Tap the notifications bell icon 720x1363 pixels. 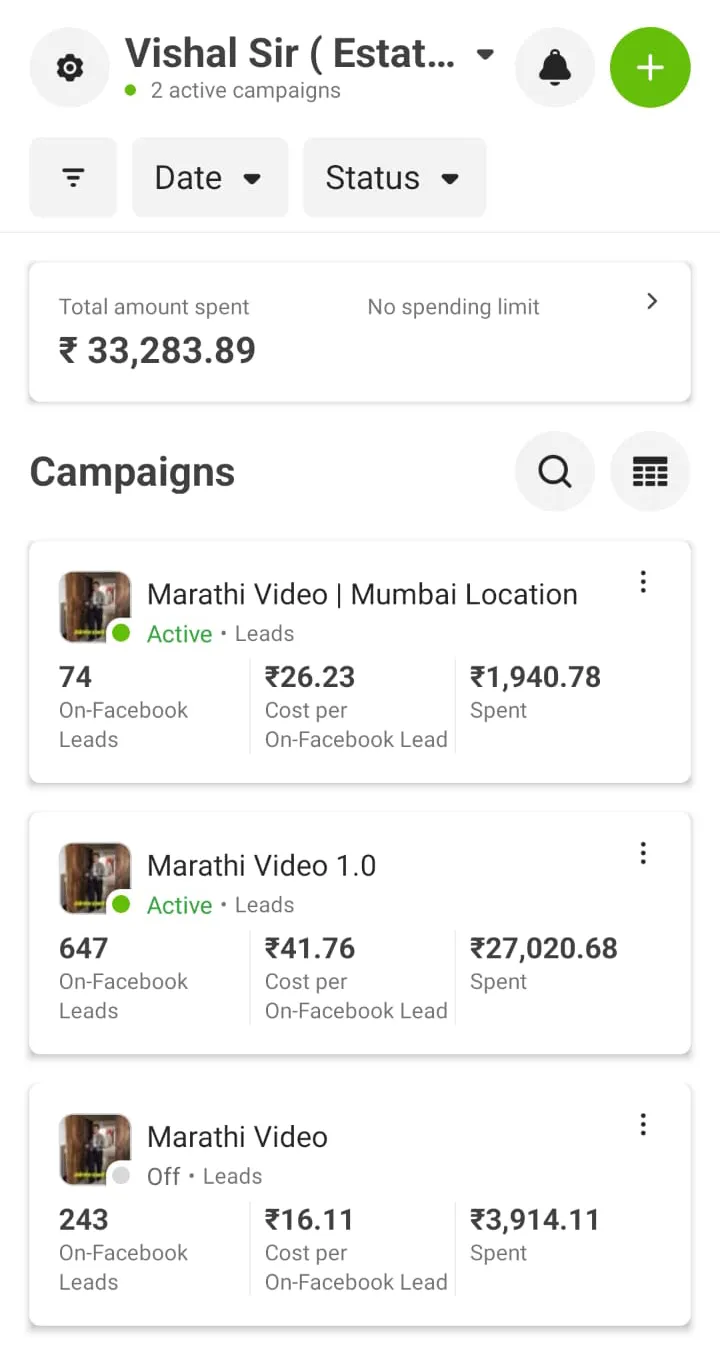pos(554,68)
